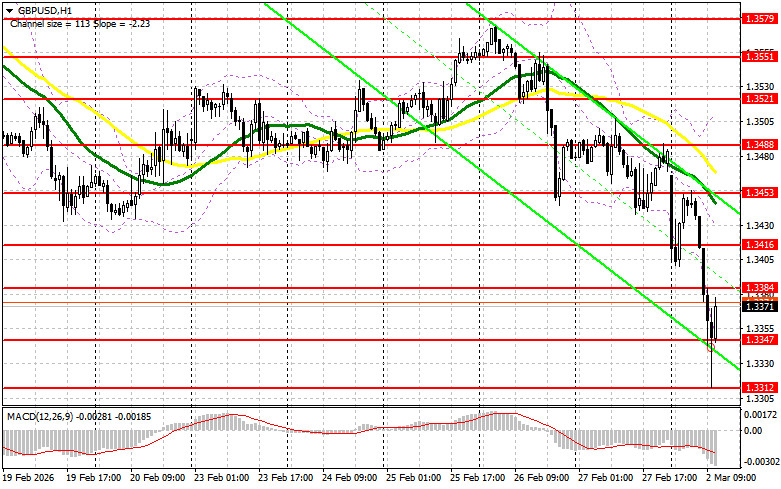Click the MACD scale value -0.00302
Viewport: 781px width, 489px height.
(x=761, y=462)
